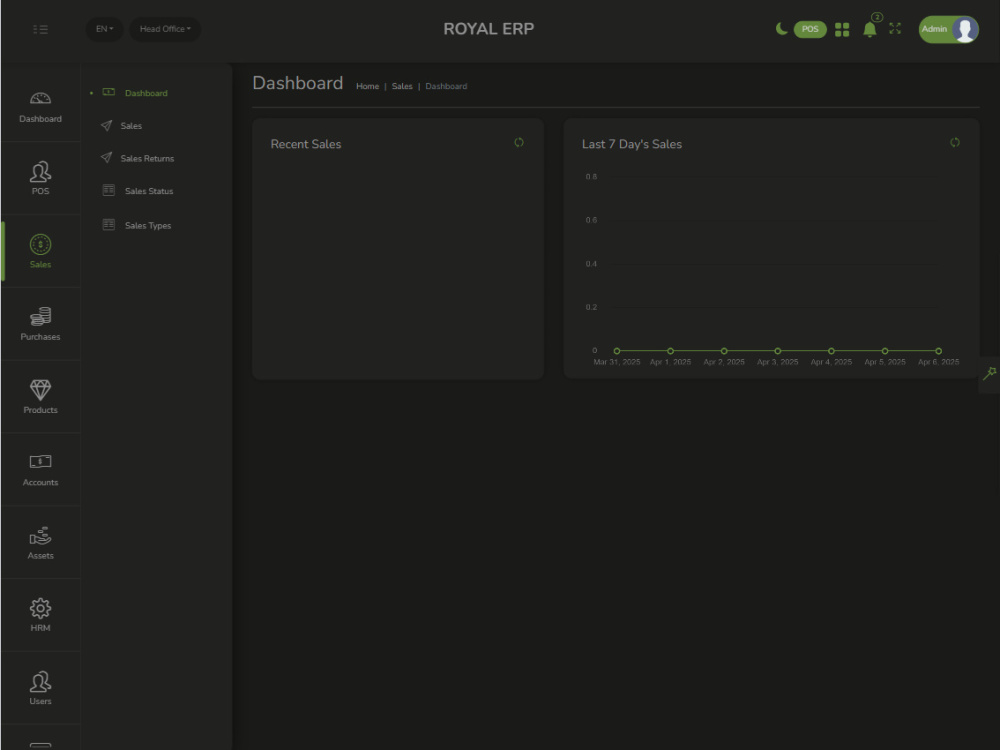The image size is (1000, 750).
Task: Toggle the sidebar hamburger menu icon
Action: (40, 29)
